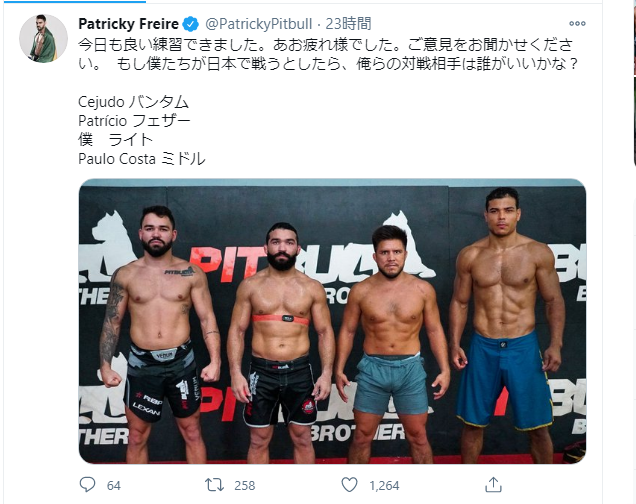636x504 pixels.
Task: Click the share upload-arrow icon
Action: 493,485
